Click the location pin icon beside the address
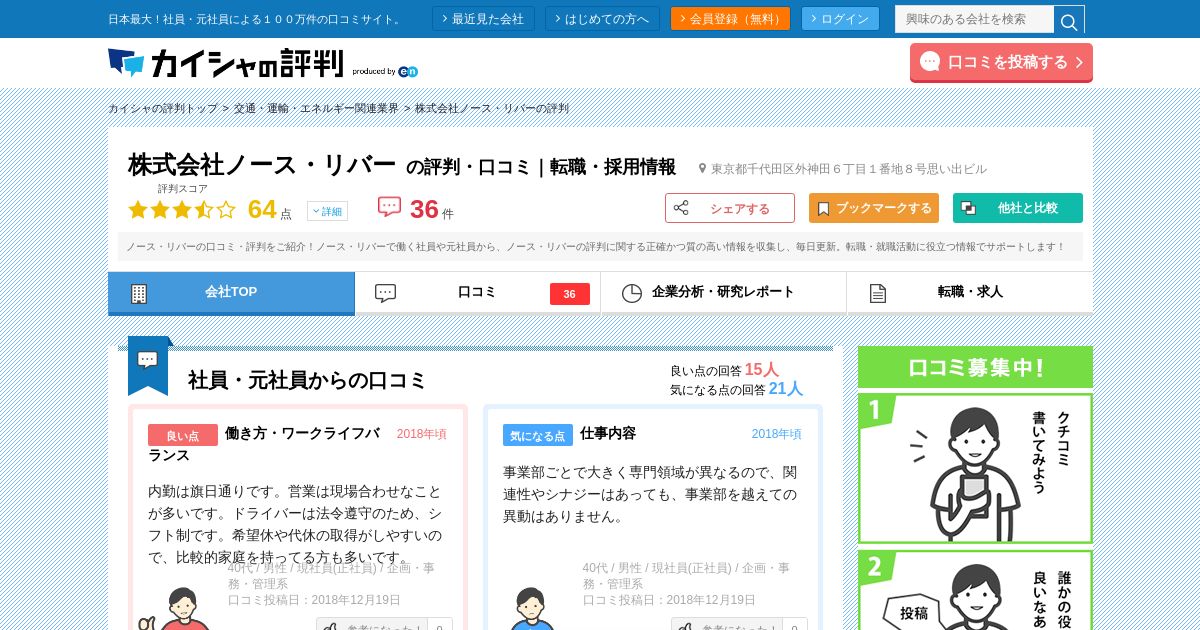Image resolution: width=1200 pixels, height=630 pixels. tap(702, 169)
